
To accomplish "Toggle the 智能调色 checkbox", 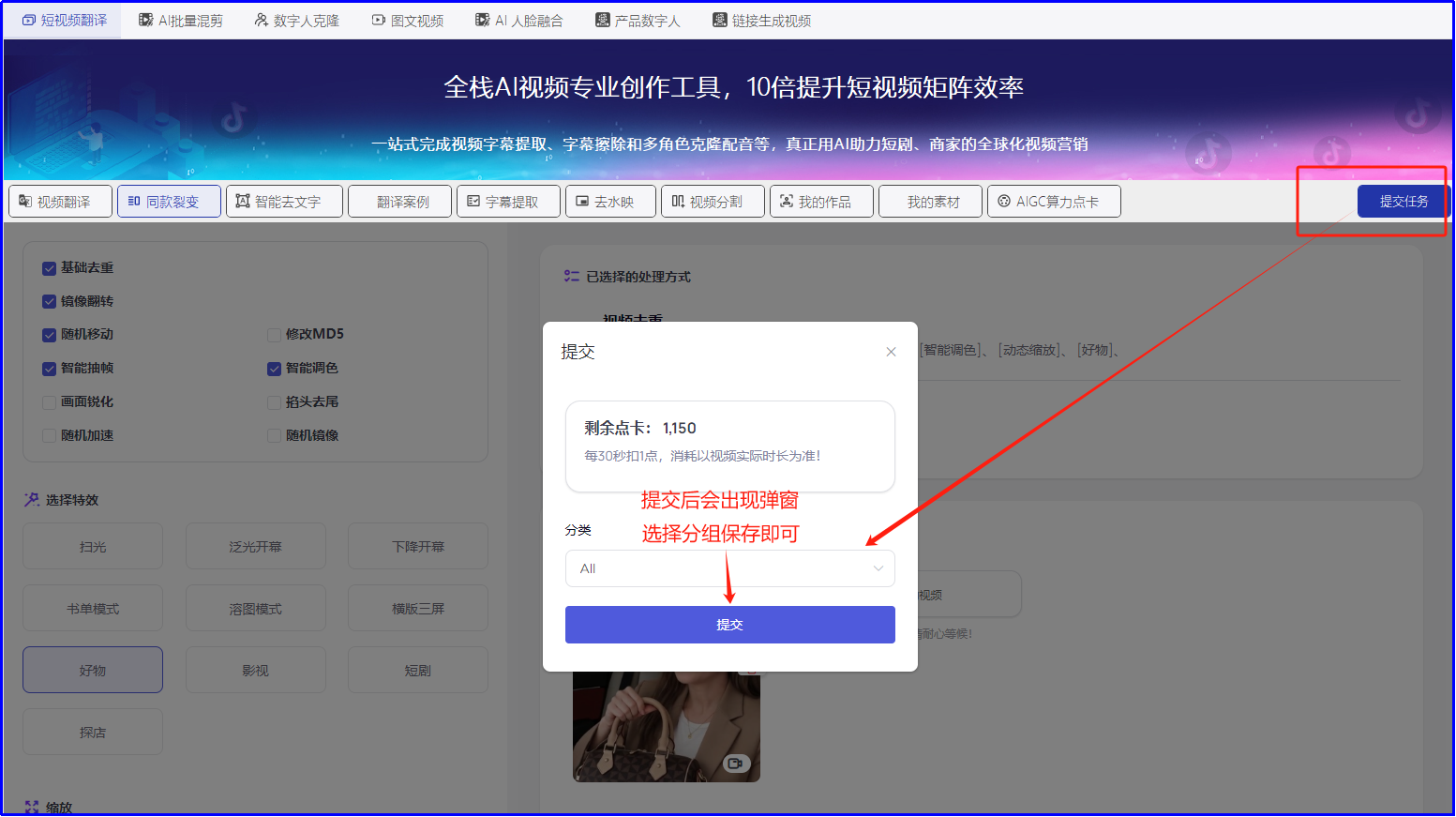I will tap(275, 369).
